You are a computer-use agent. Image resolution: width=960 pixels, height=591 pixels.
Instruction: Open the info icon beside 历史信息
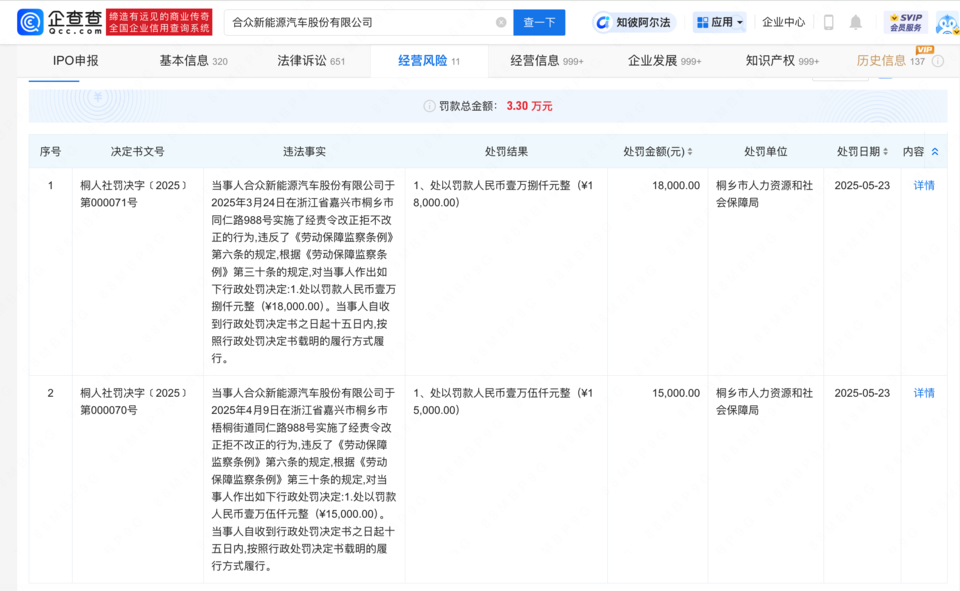click(x=937, y=61)
